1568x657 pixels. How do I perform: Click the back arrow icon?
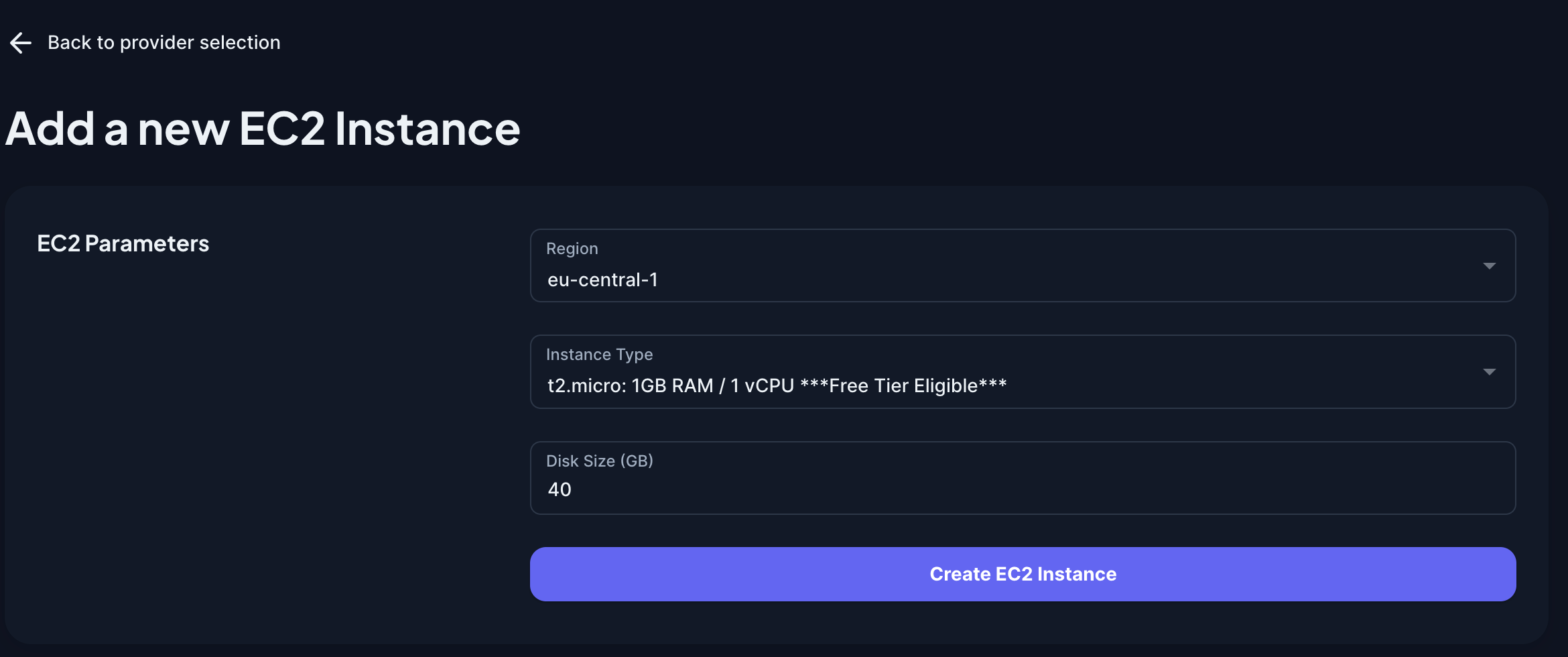pyautogui.click(x=21, y=43)
